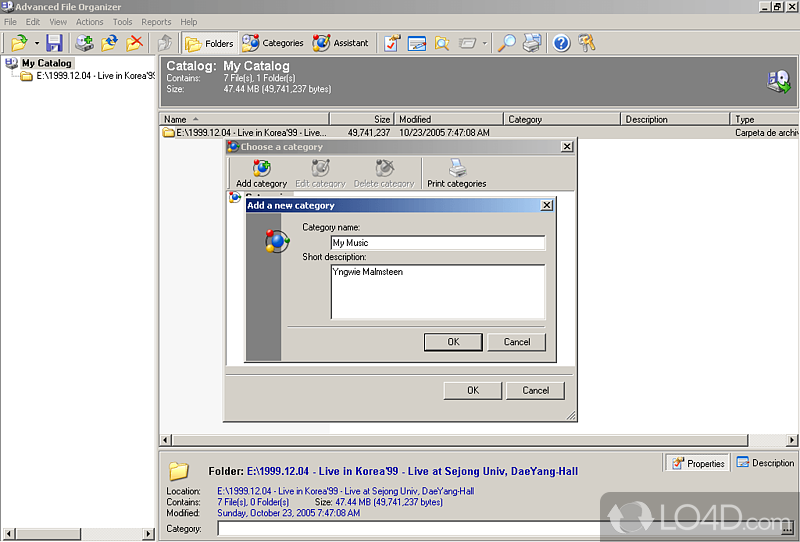The width and height of the screenshot is (800, 542).
Task: Sort the list by the Size column
Action: (x=362, y=119)
